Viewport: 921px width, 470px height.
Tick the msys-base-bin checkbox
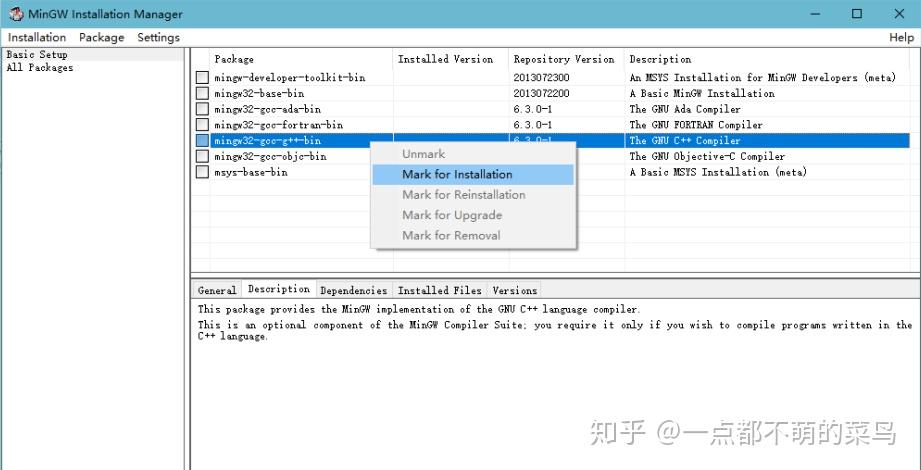tap(202, 172)
